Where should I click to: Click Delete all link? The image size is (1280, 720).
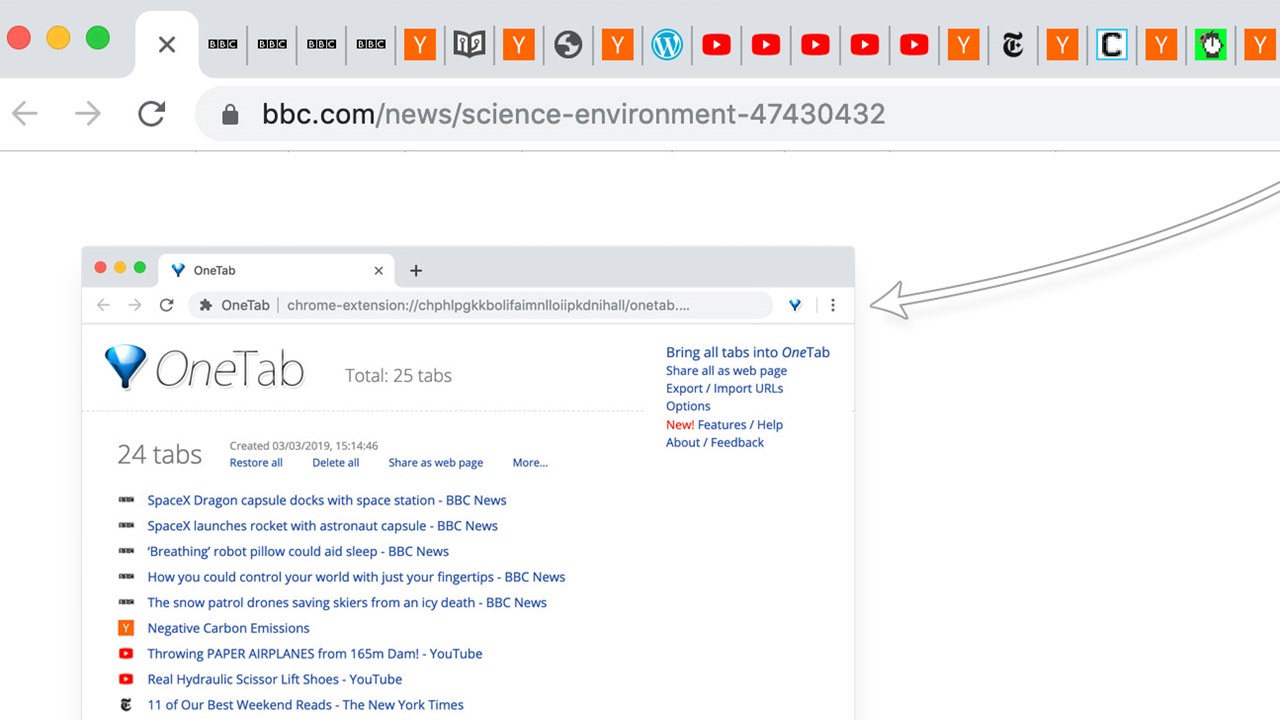pyautogui.click(x=335, y=463)
